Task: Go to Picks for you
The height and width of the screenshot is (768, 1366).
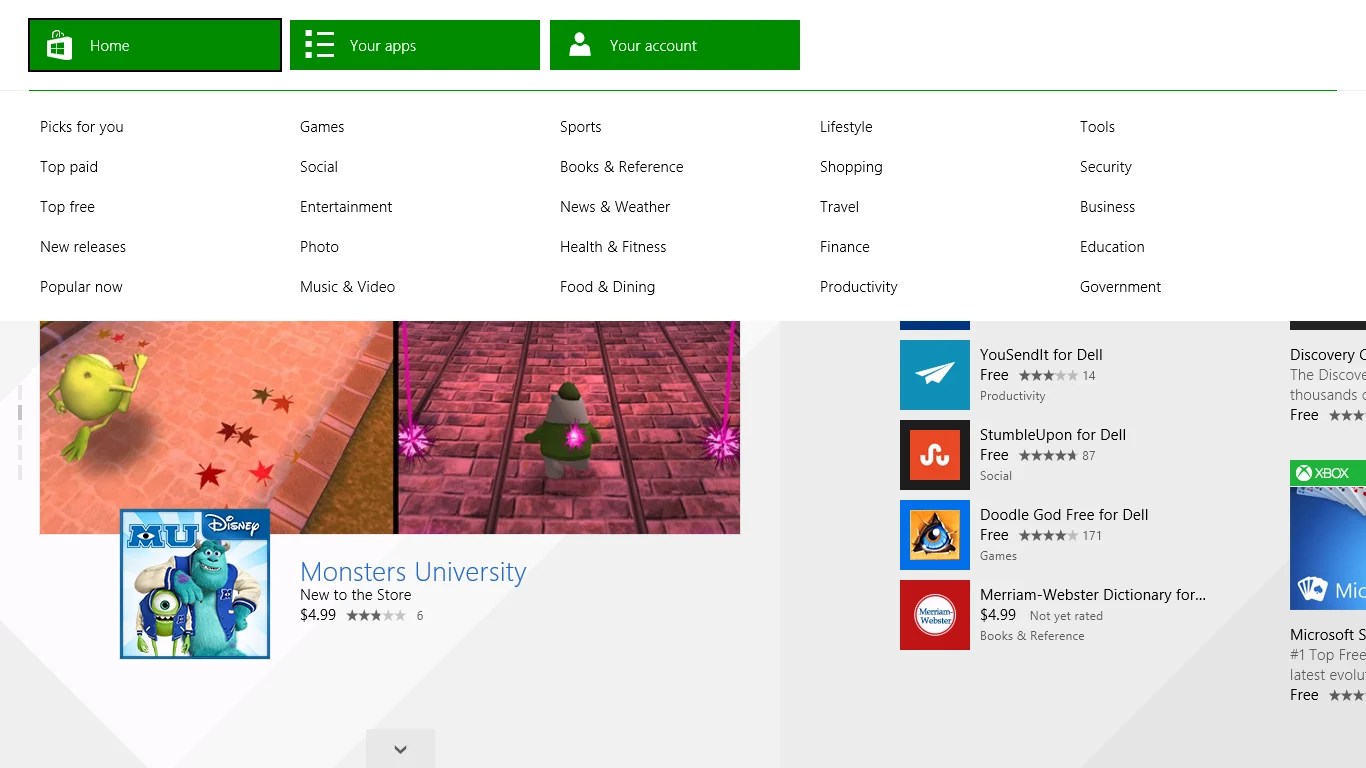Action: 82,127
